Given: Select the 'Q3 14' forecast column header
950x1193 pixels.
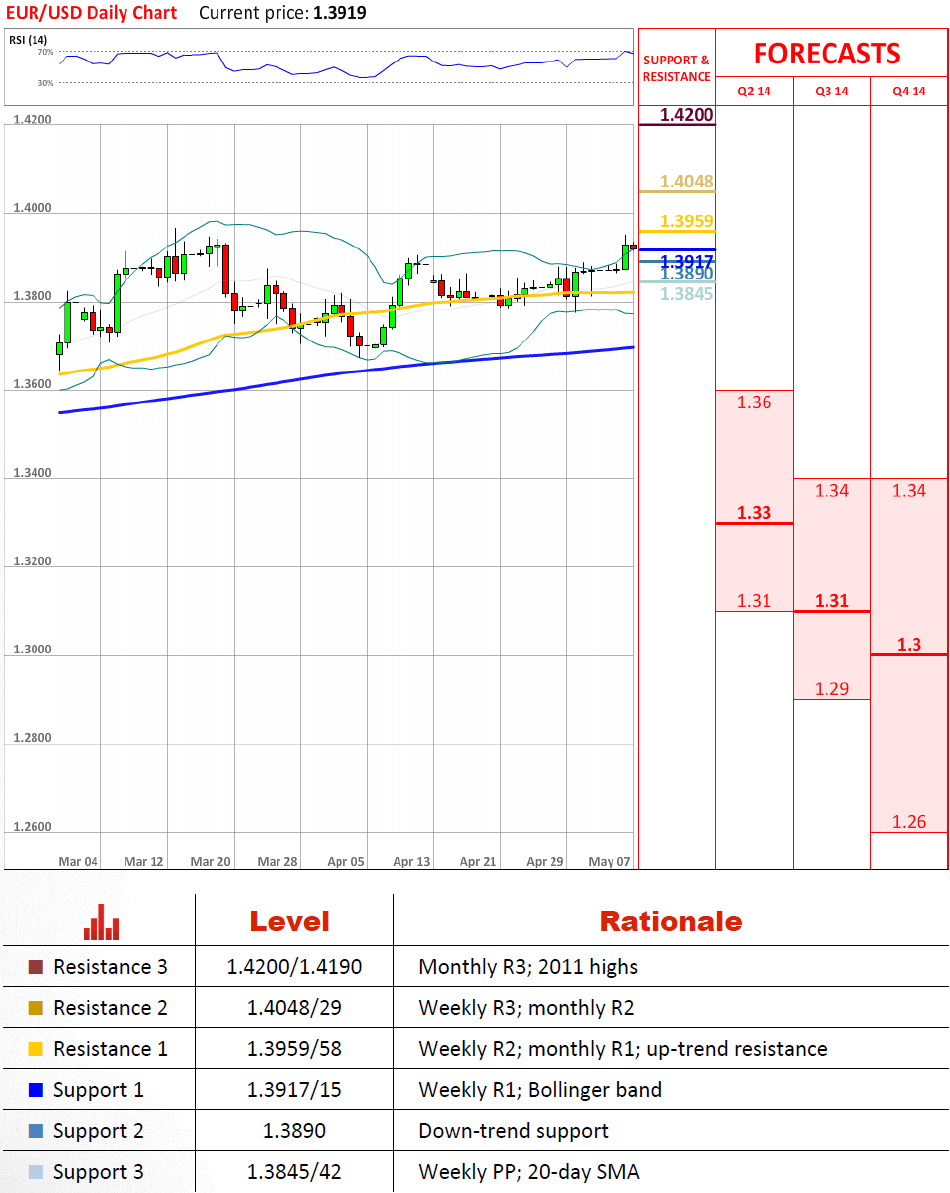Looking at the screenshot, I should pyautogui.click(x=831, y=91).
